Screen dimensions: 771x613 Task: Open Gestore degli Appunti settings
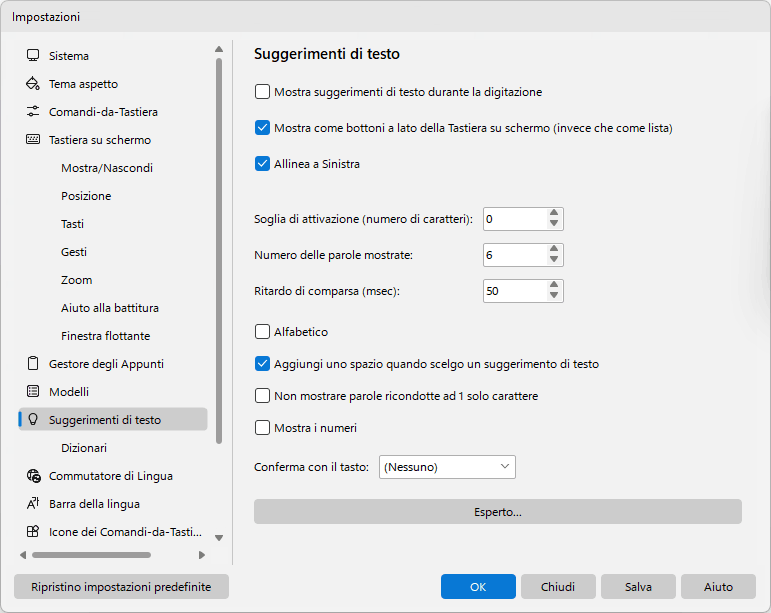(113, 364)
